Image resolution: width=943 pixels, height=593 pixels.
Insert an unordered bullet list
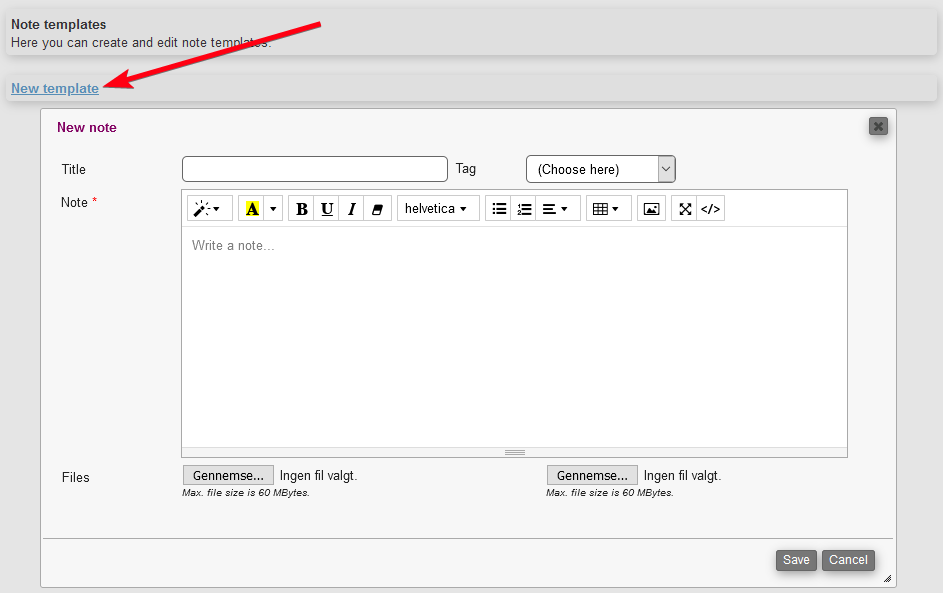tap(499, 209)
